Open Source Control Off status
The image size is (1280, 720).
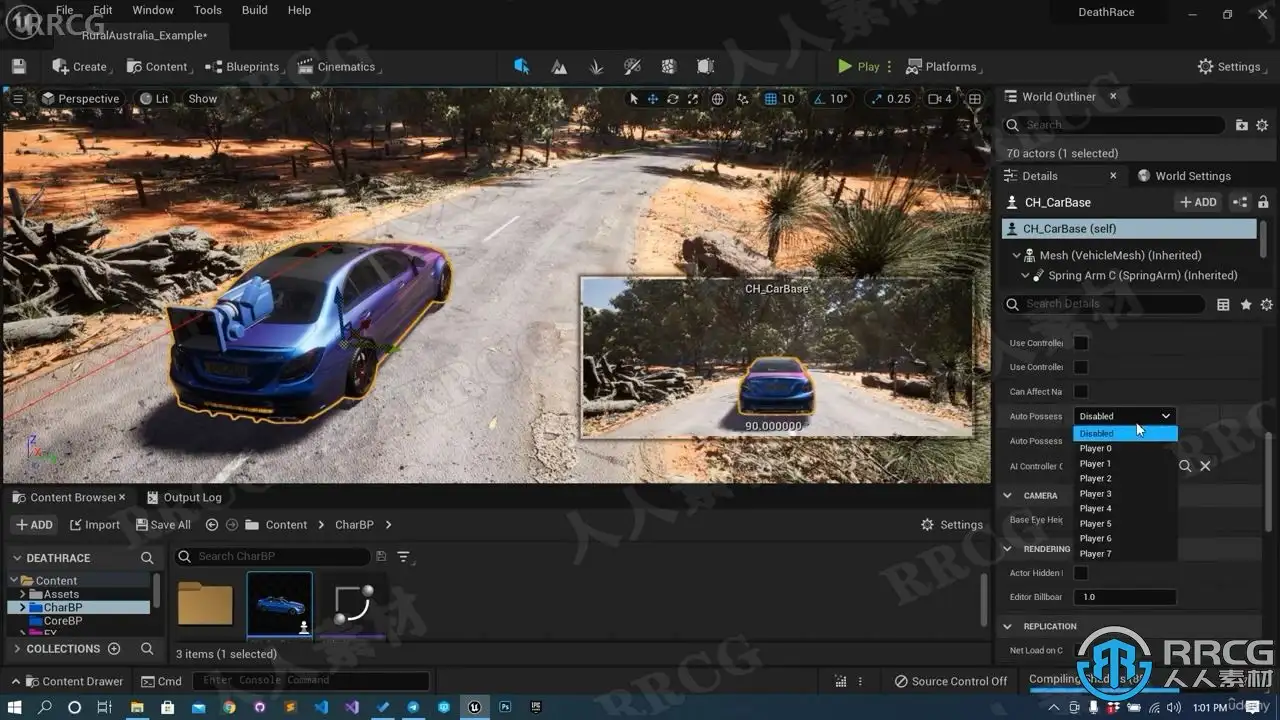(x=950, y=682)
